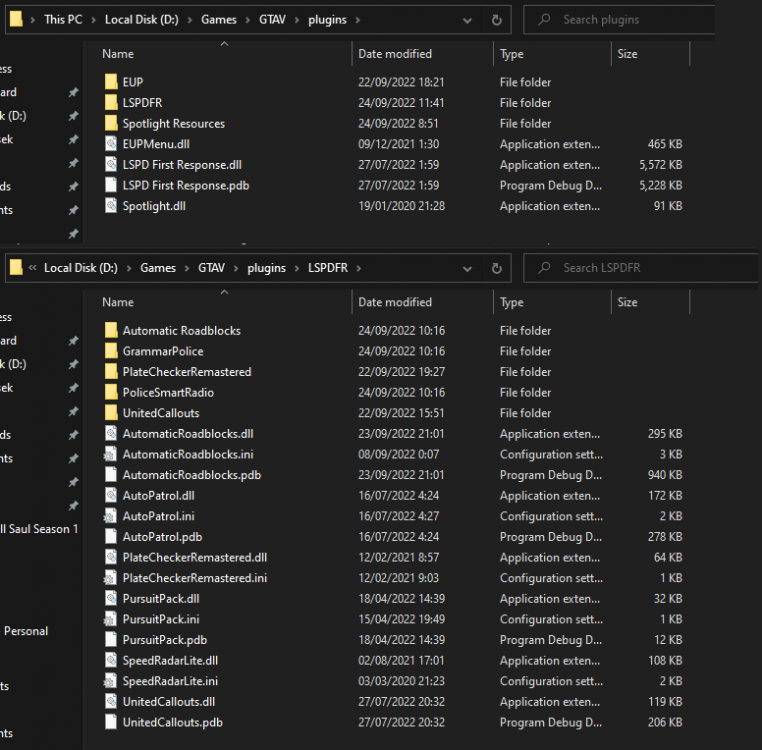
Task: Select the UnitedCallouts.dll file name
Action: point(169,701)
